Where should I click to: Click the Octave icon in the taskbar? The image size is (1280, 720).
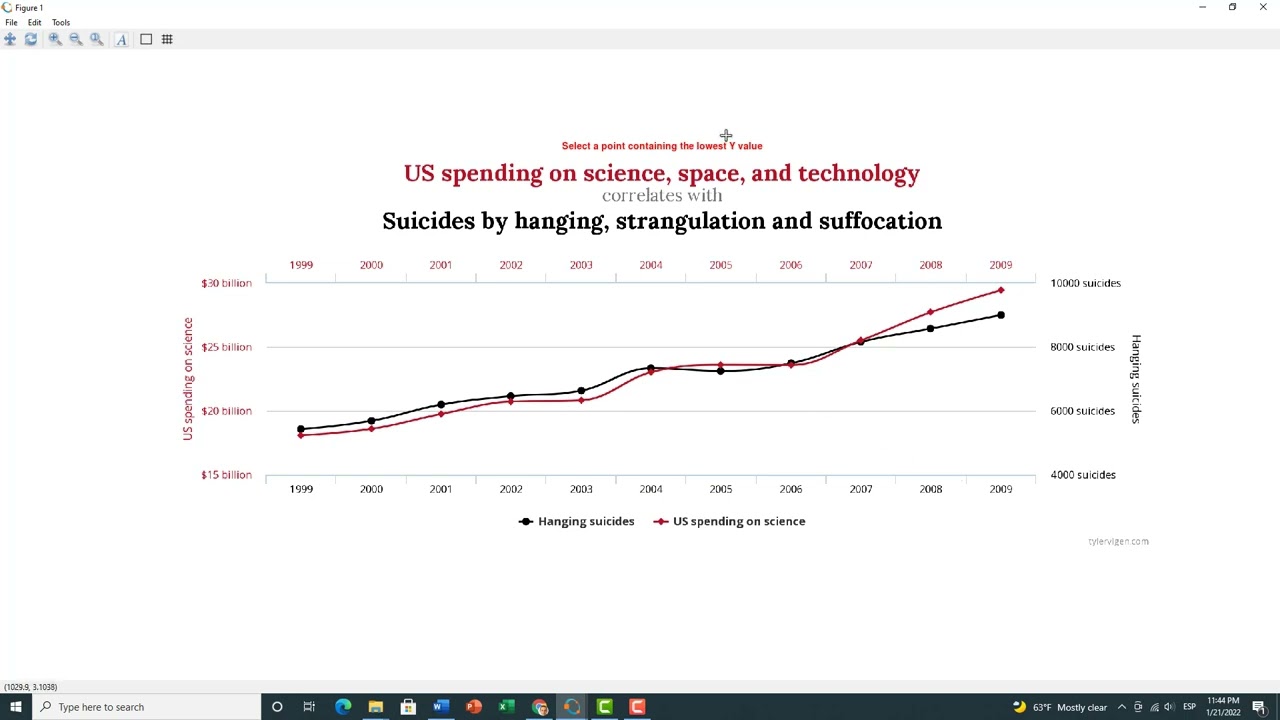tap(572, 707)
